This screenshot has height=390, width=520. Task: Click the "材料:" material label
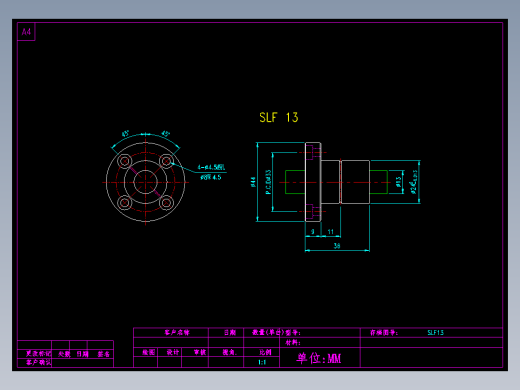[x=293, y=342]
